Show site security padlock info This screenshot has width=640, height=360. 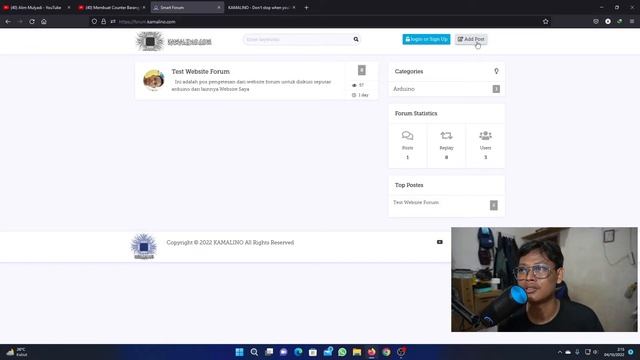[x=104, y=21]
